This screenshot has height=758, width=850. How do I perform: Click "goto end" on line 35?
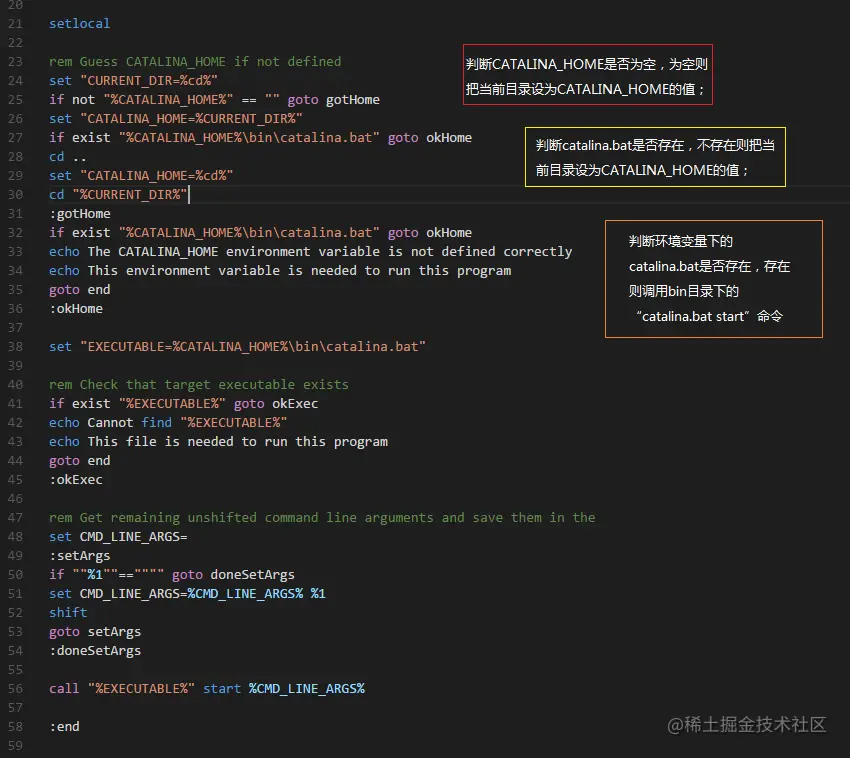pos(79,290)
